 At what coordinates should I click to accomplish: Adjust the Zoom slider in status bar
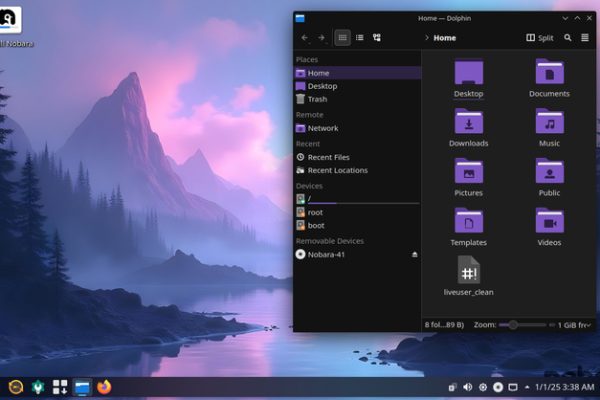(x=522, y=325)
